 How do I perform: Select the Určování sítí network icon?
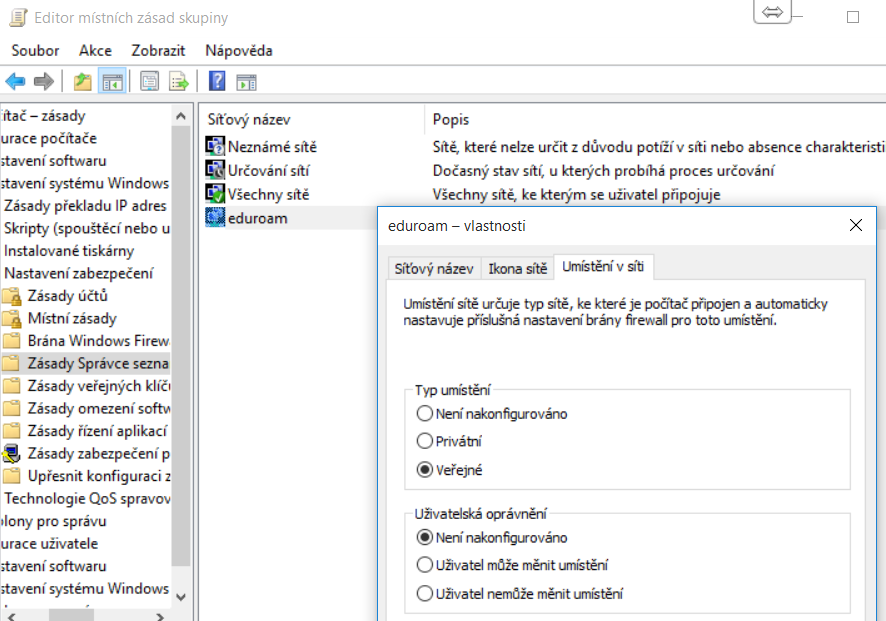pos(215,170)
